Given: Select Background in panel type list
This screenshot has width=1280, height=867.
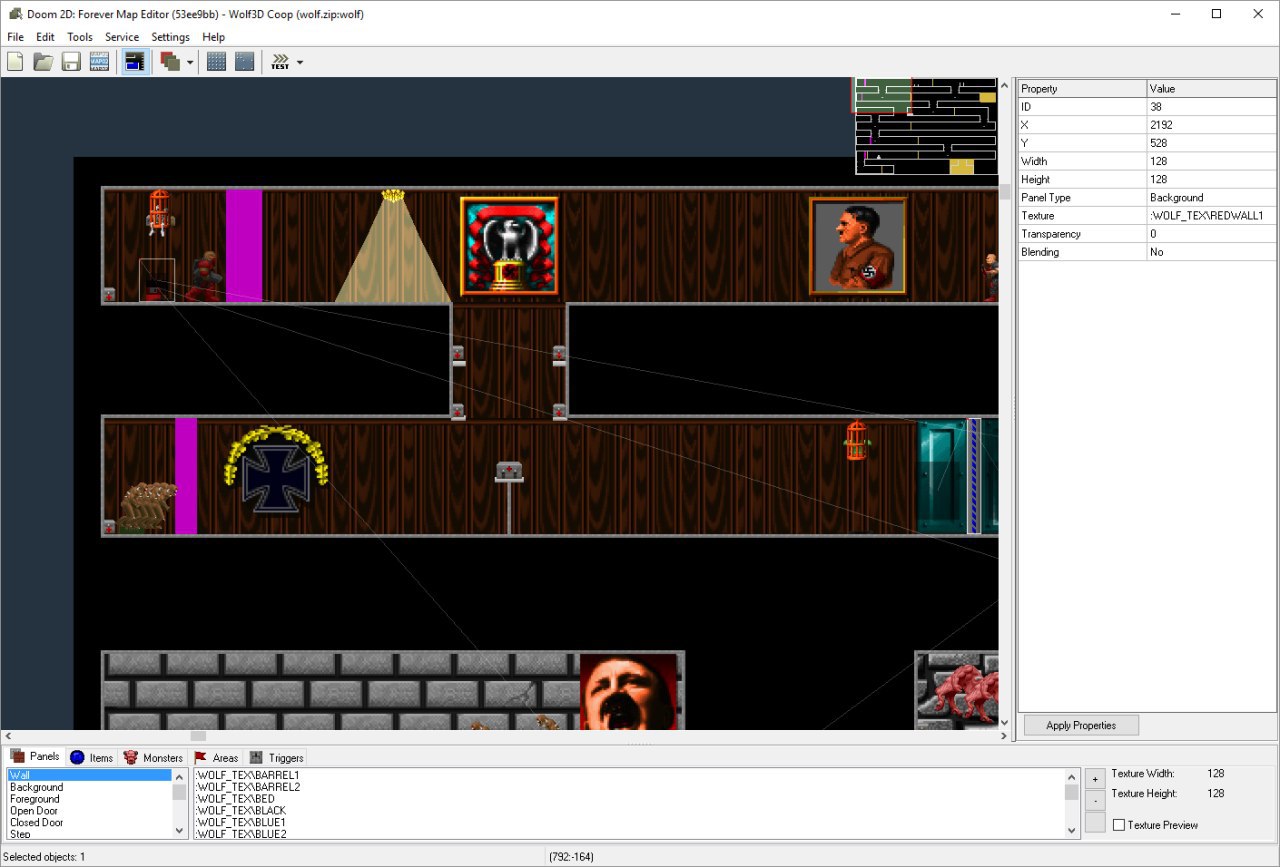Looking at the screenshot, I should [89, 787].
